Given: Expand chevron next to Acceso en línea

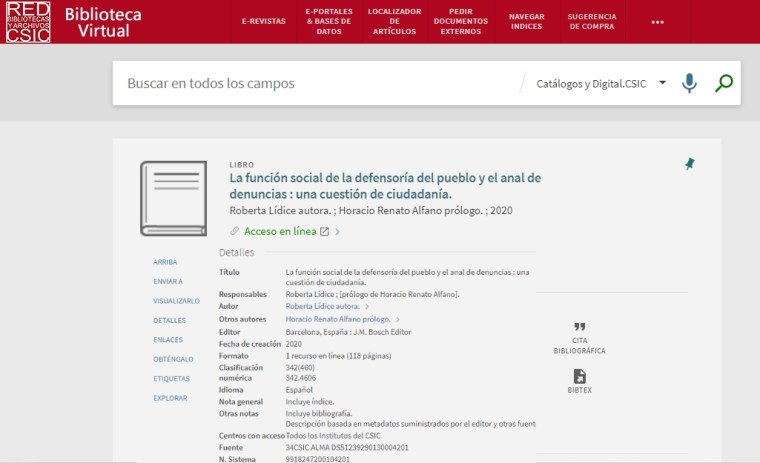Looking at the screenshot, I should 338,232.
